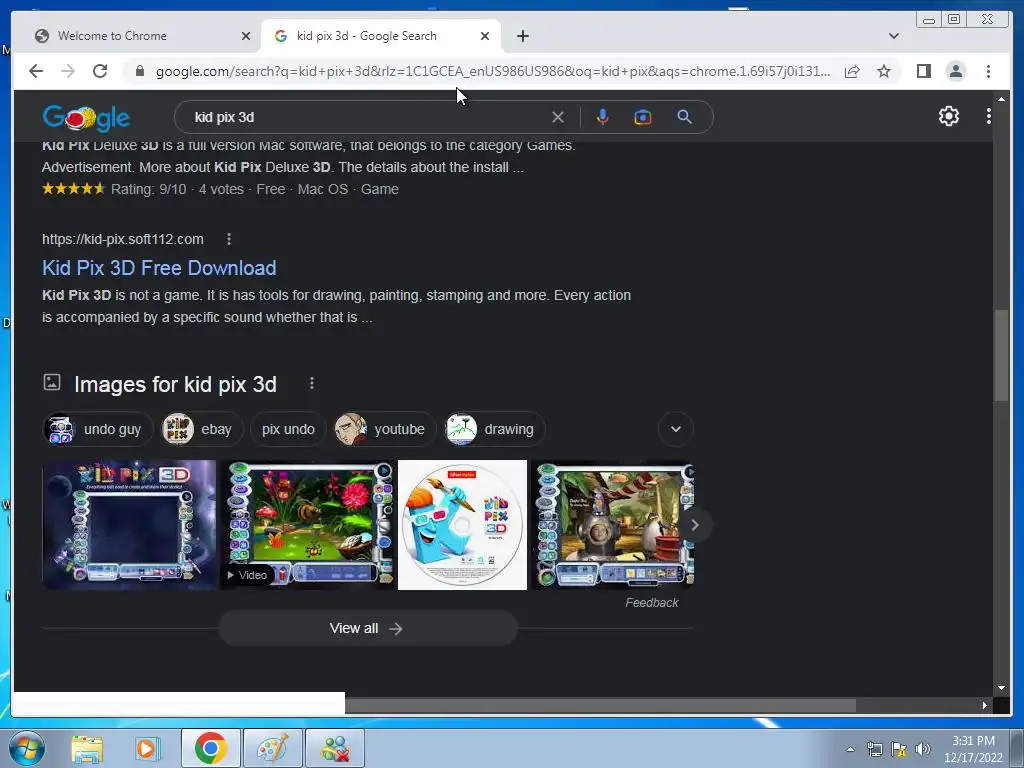Search by voice microphone icon

(603, 117)
